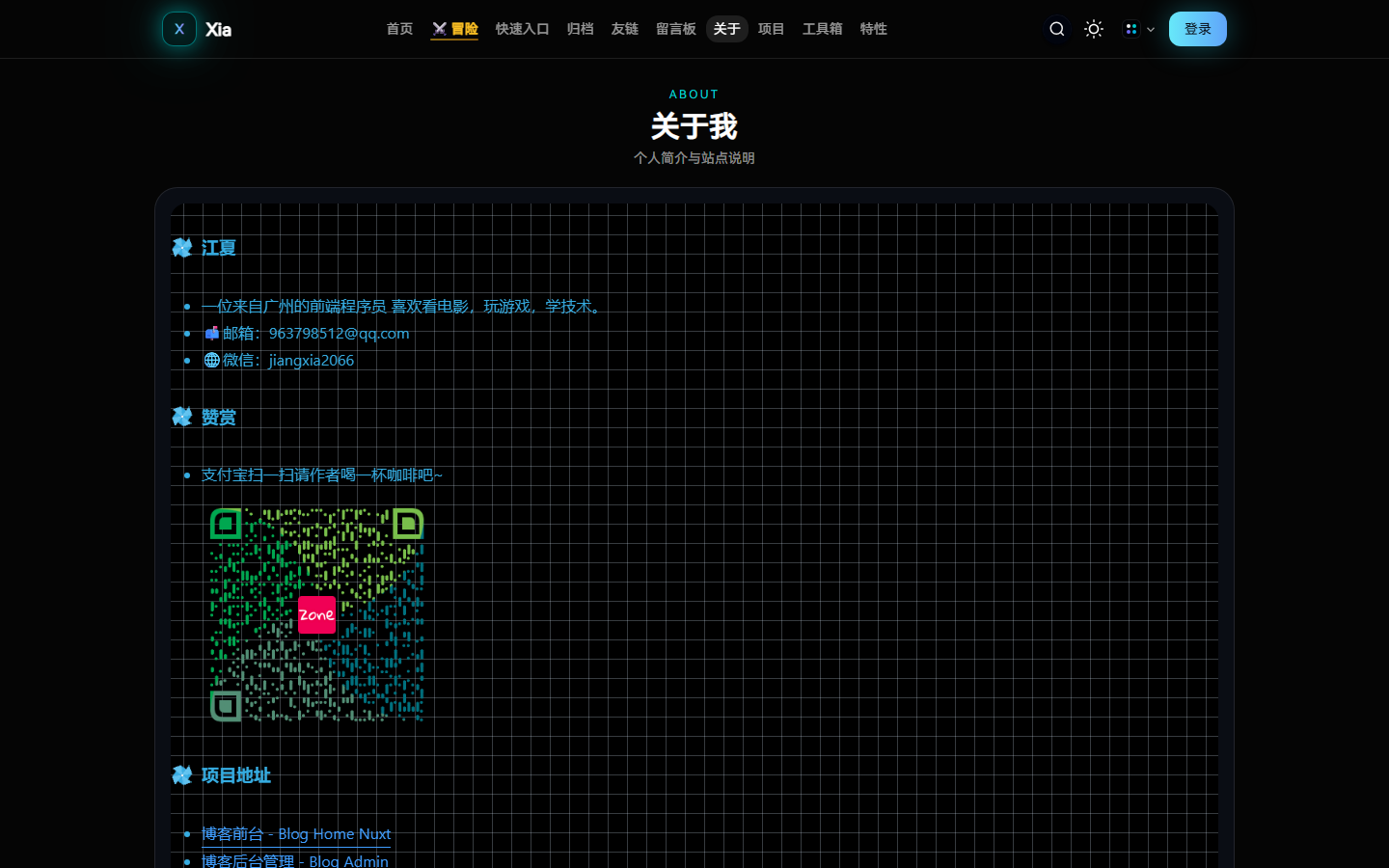Click the globe icon before 微信

pos(211,361)
